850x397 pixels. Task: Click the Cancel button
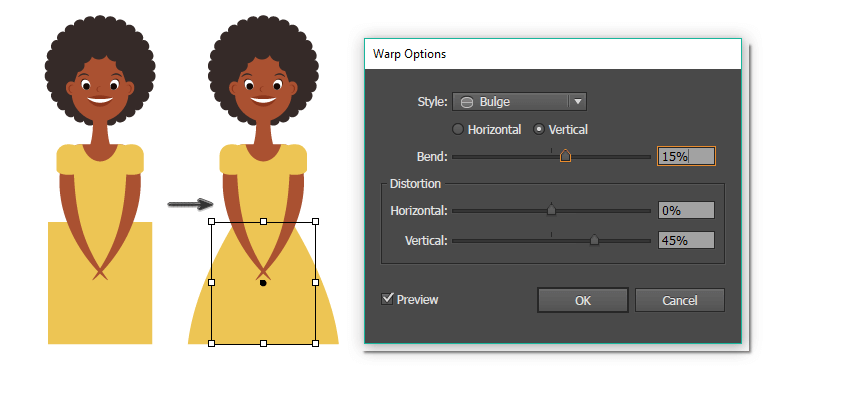click(680, 300)
